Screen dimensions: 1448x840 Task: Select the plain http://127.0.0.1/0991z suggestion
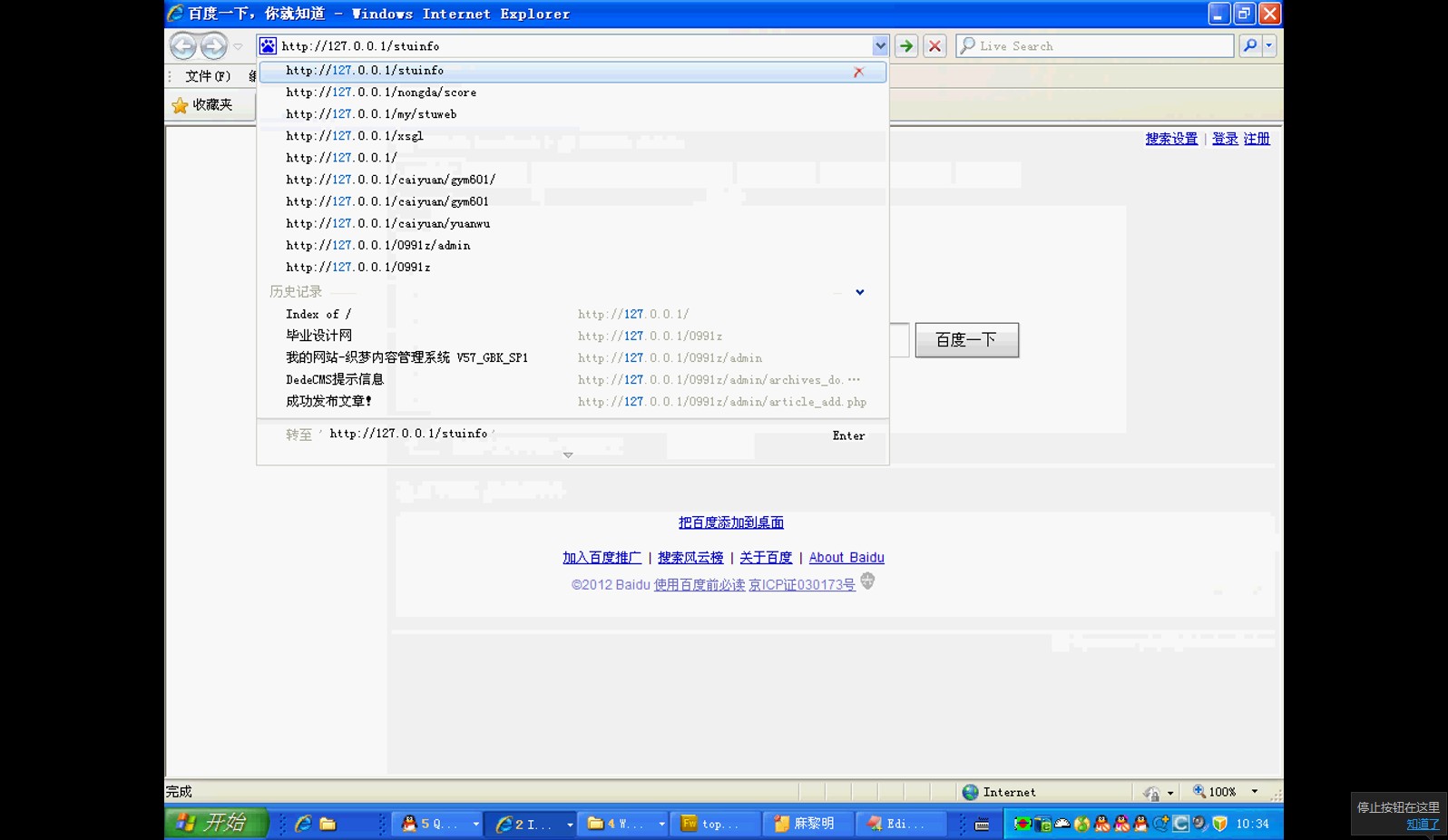pos(572,268)
